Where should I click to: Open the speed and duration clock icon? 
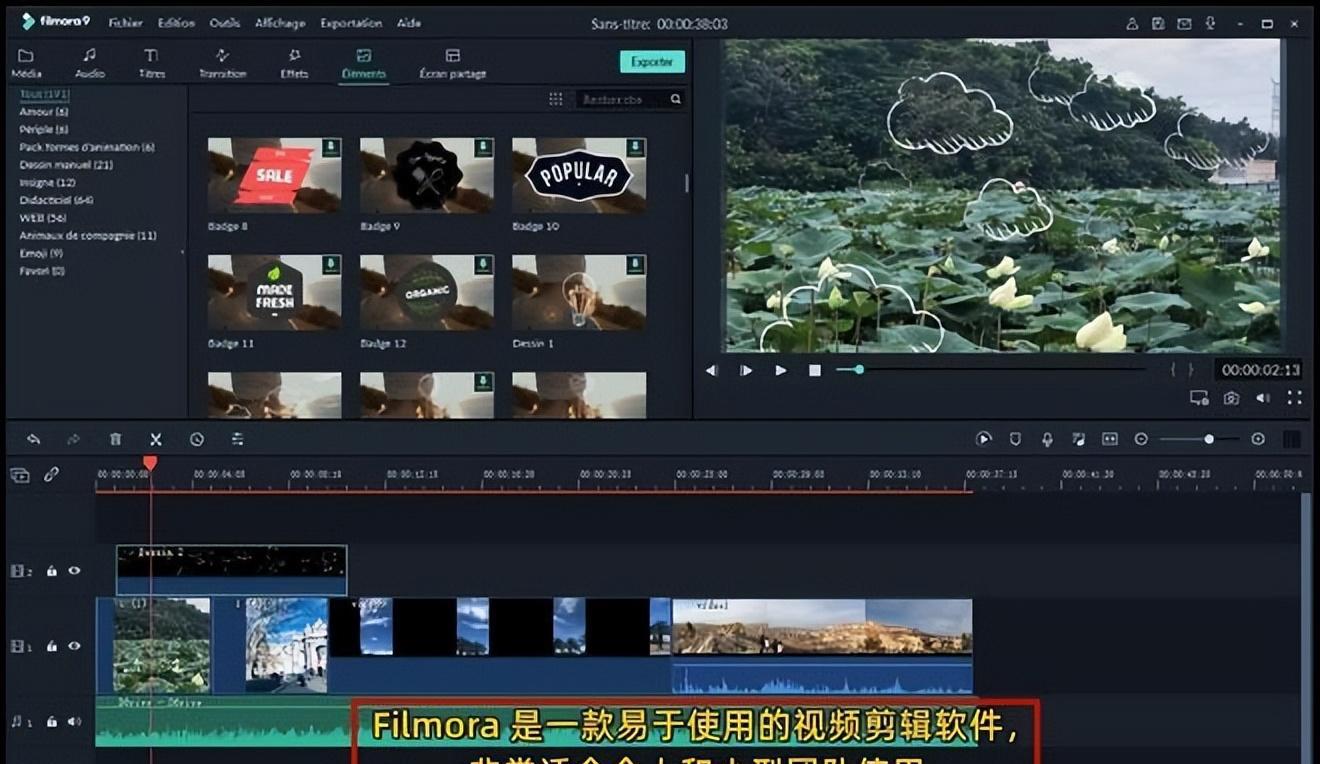click(x=197, y=439)
